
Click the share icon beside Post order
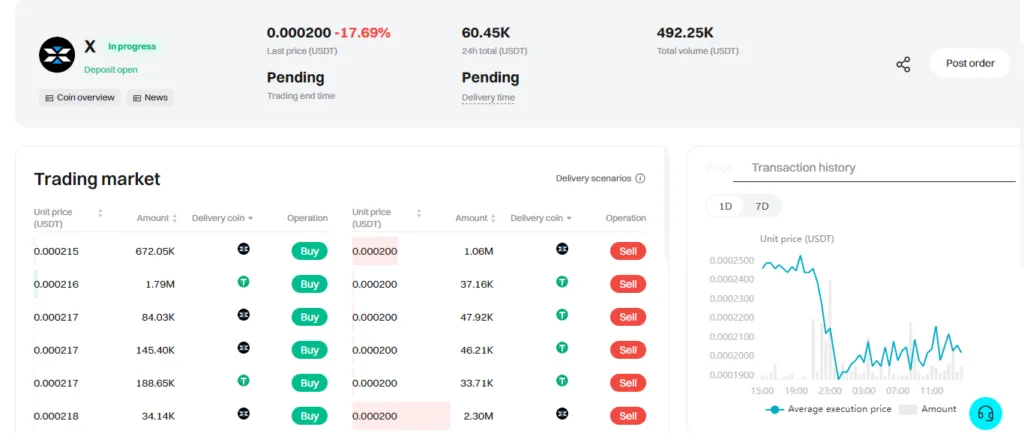click(x=903, y=64)
